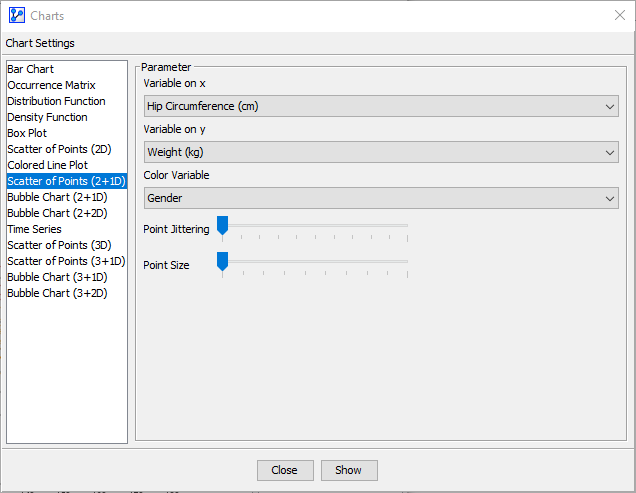
Task: Expand the Variable on y combo box
Action: [x=380, y=152]
